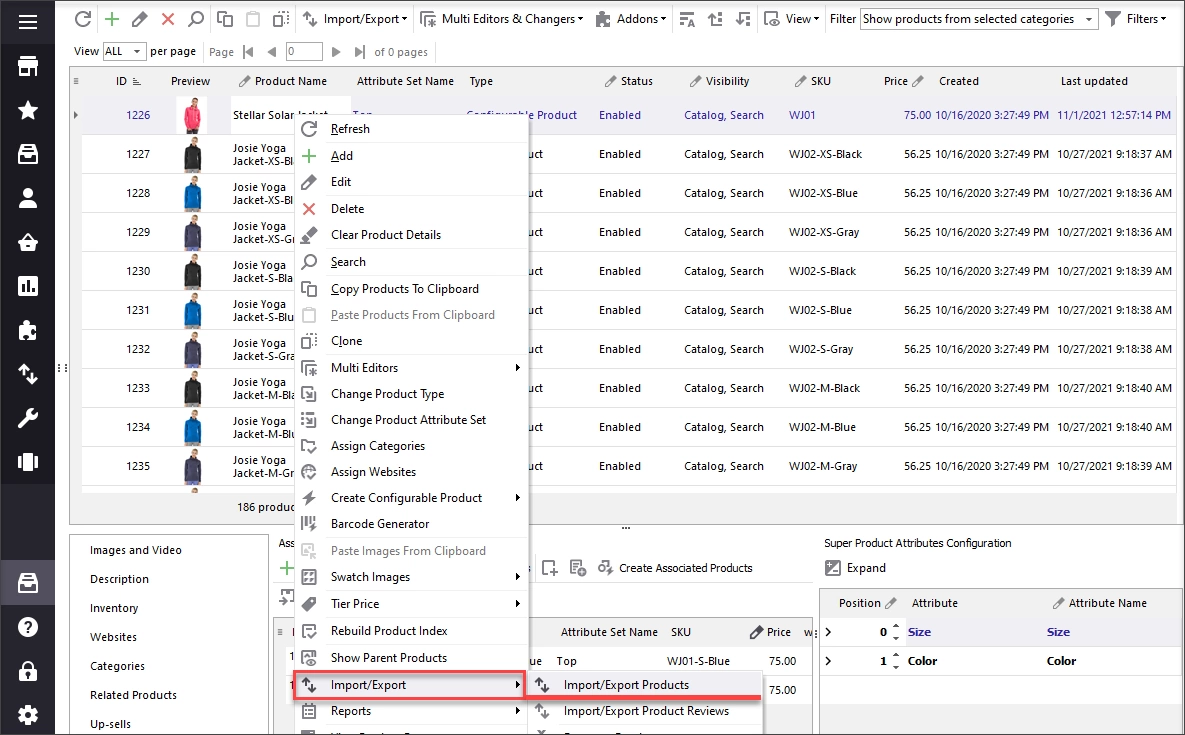Click thumbnail of Stellar Solar Jacket

191,115
